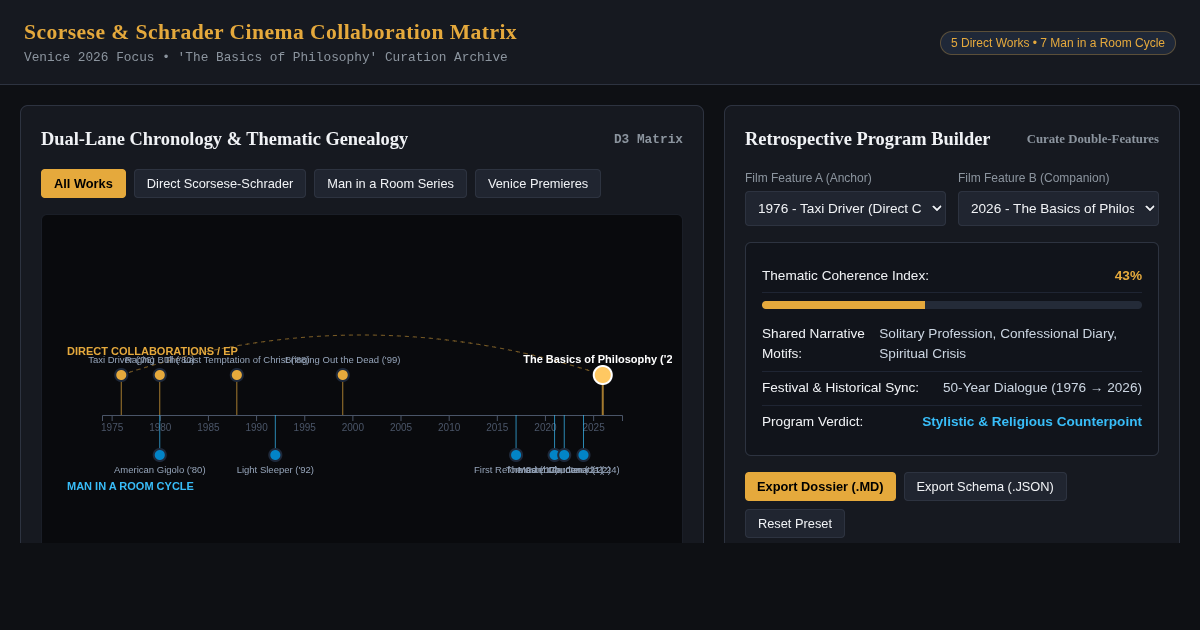Viewport: 1200px width, 630px height.
Task: Click the Scorsese & Schrader page title
Action: (x=270, y=32)
